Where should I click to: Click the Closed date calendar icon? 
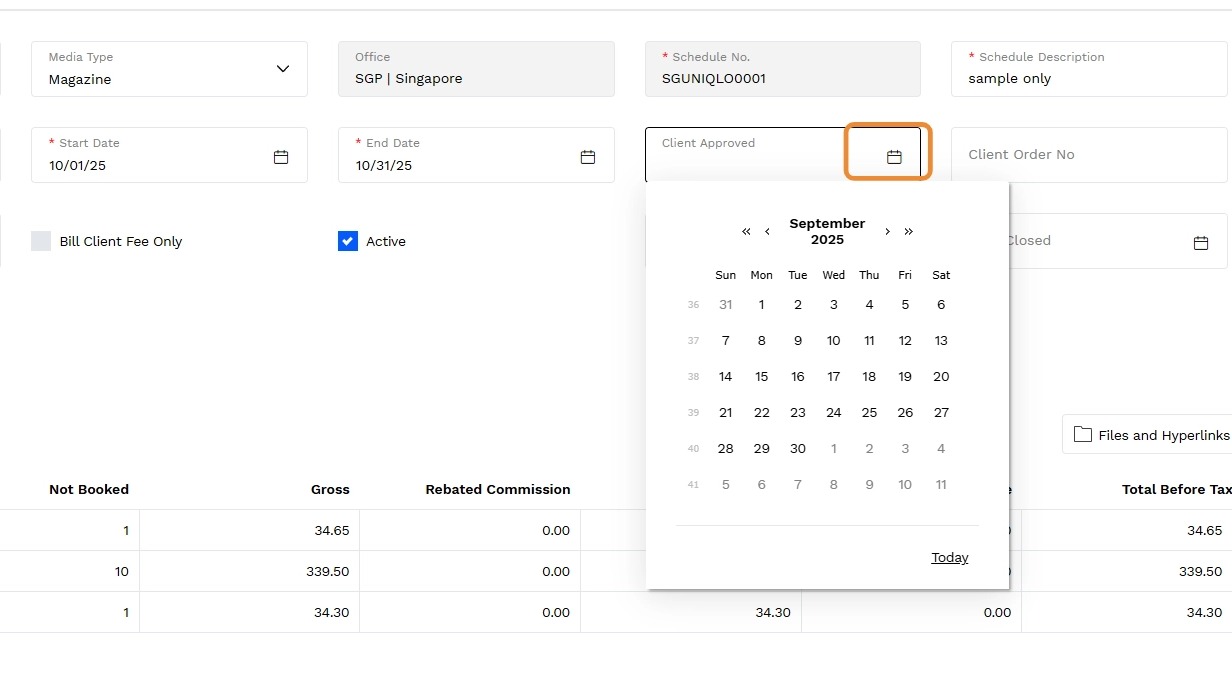pos(1201,243)
